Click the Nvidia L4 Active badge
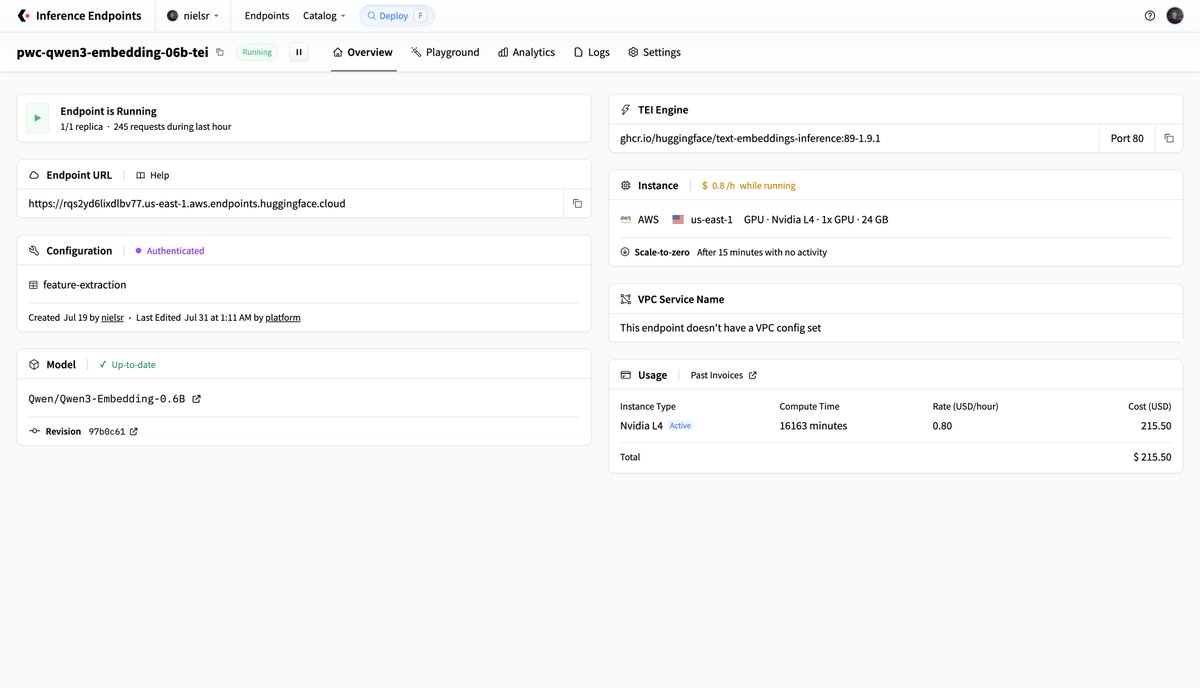The height and width of the screenshot is (688, 1200). click(x=680, y=426)
